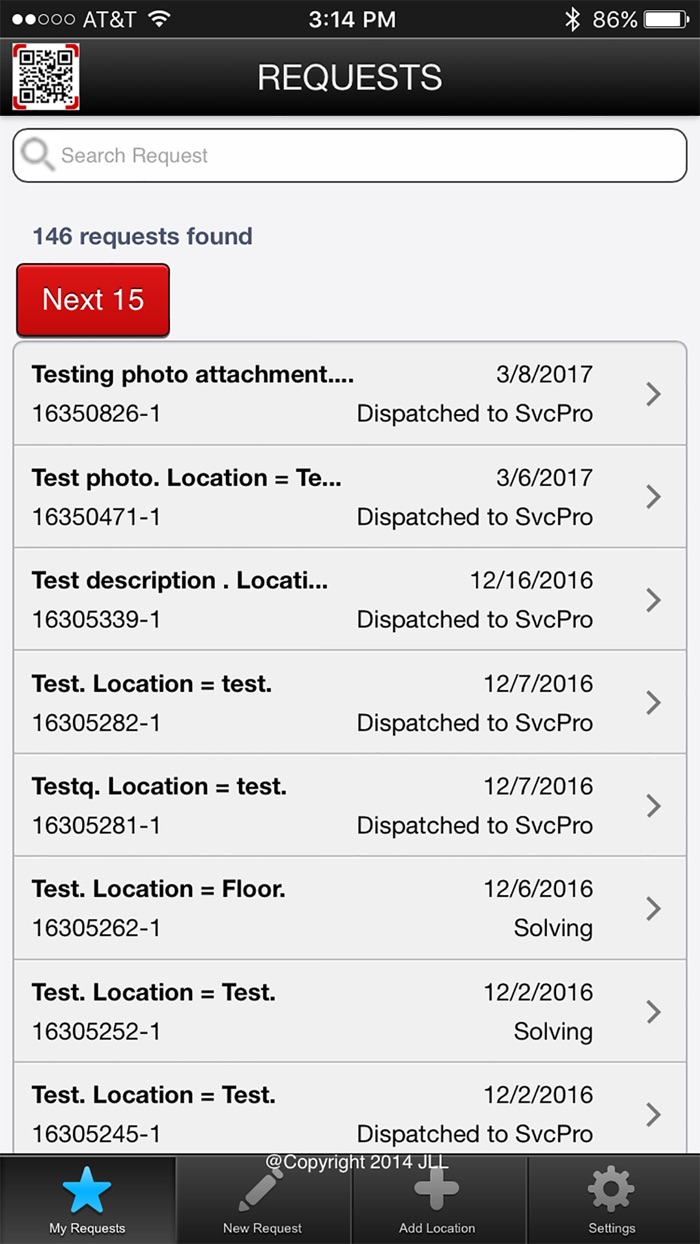This screenshot has width=700, height=1244.
Task: Open the "Testing photo attachment" request
Action: pyautogui.click(x=193, y=375)
